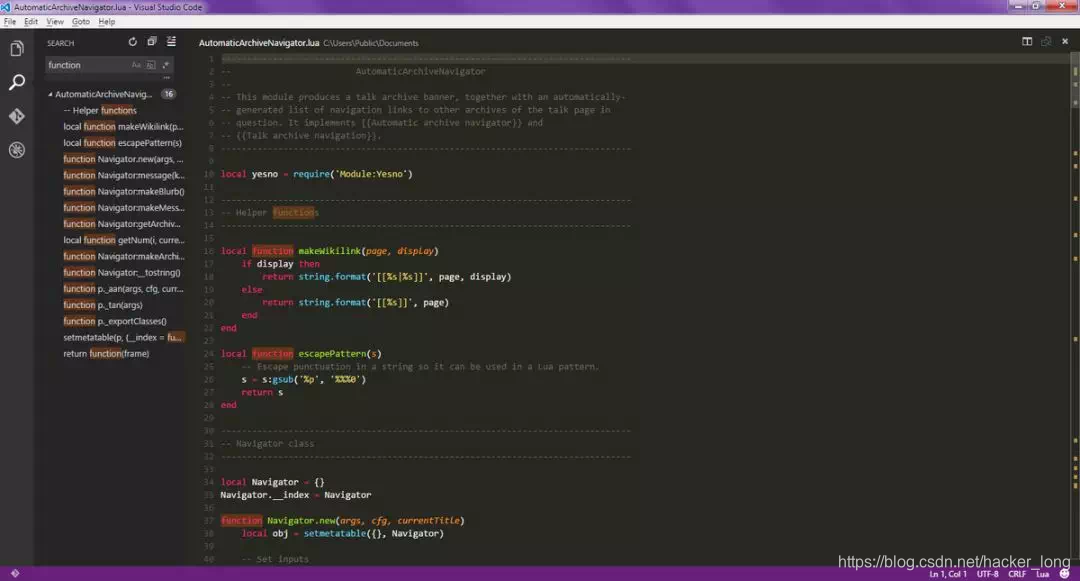
Task: Open the Help menu
Action: 107,22
